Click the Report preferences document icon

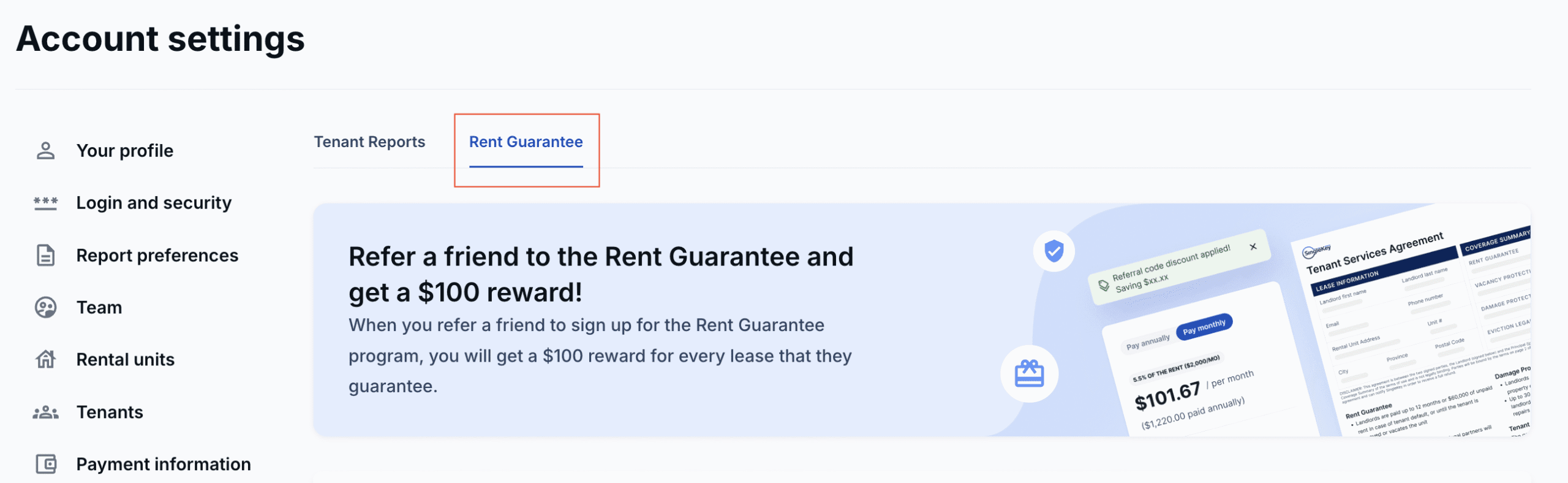tap(46, 256)
